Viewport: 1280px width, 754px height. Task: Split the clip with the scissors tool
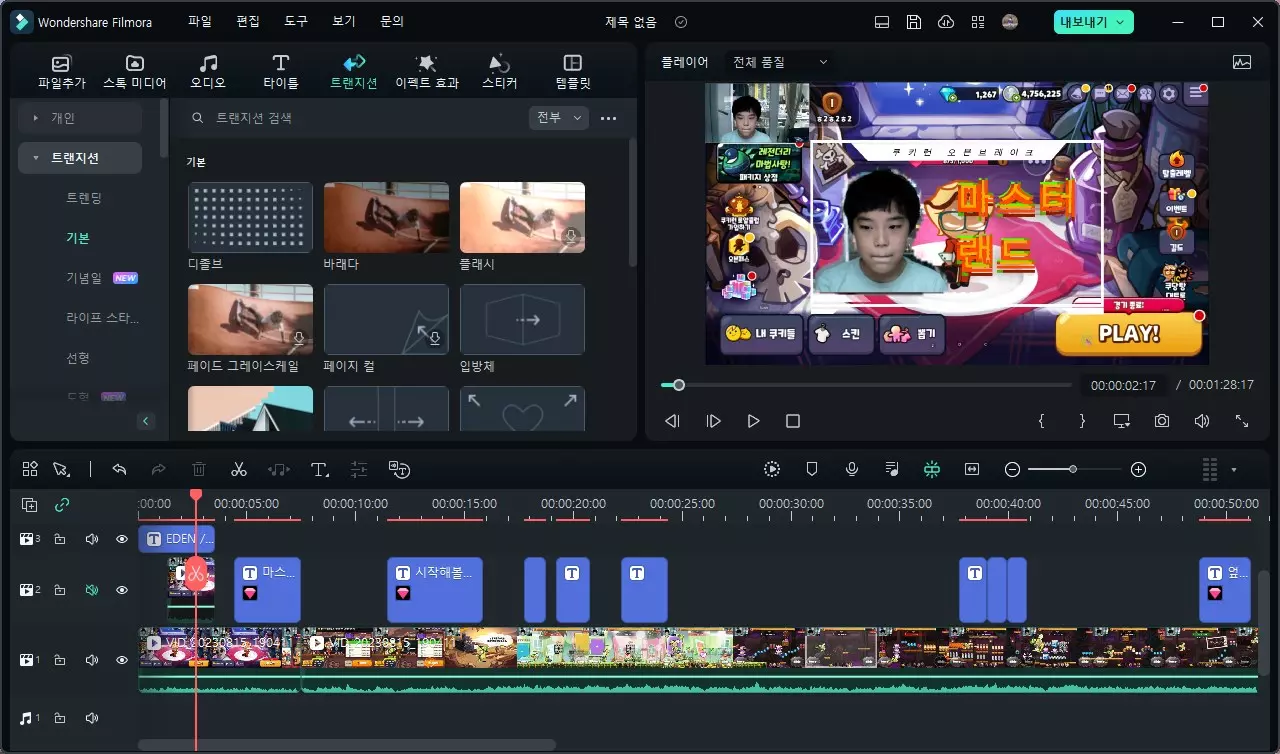tap(238, 469)
